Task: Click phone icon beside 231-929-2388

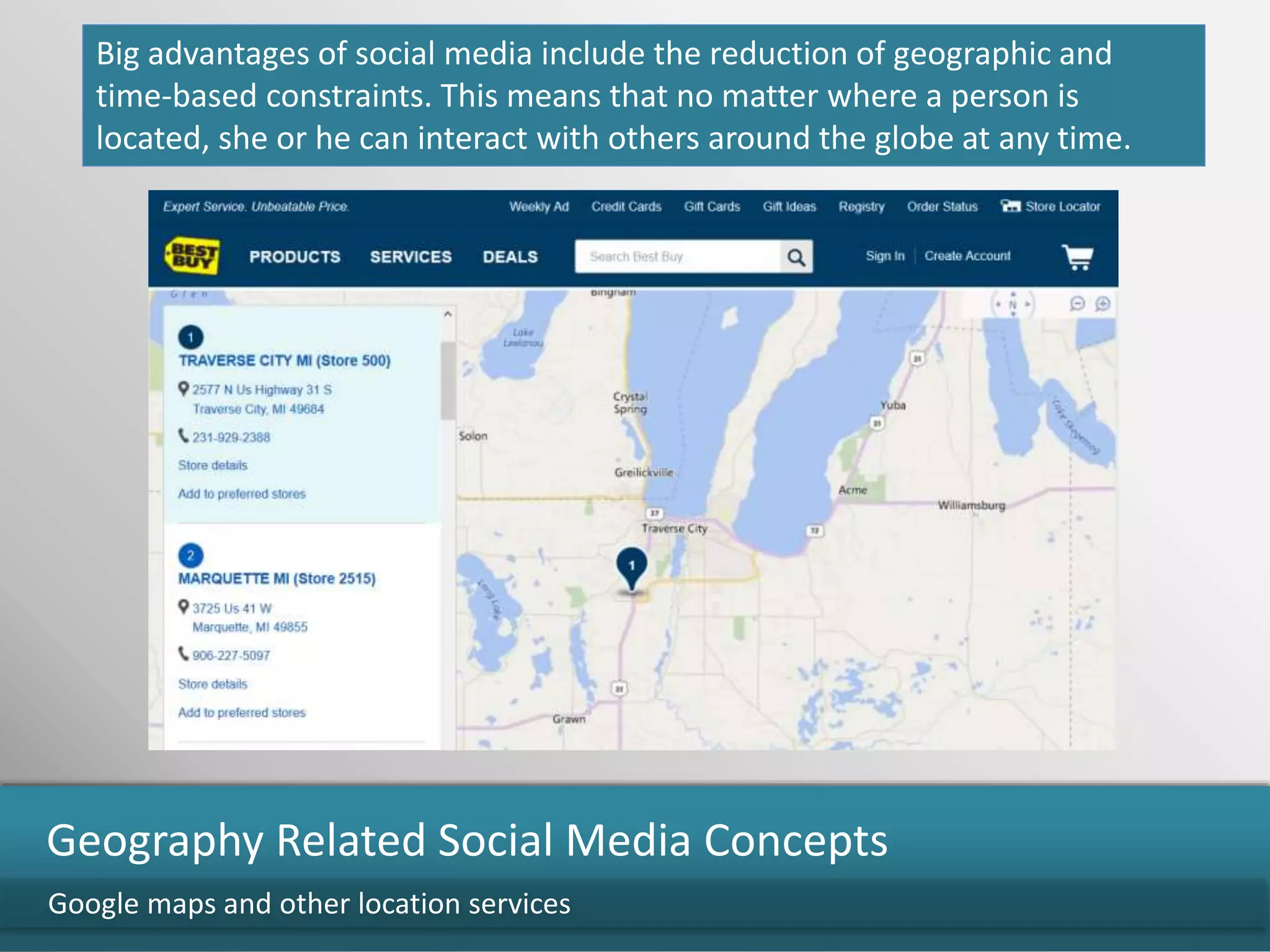Action: pos(184,436)
